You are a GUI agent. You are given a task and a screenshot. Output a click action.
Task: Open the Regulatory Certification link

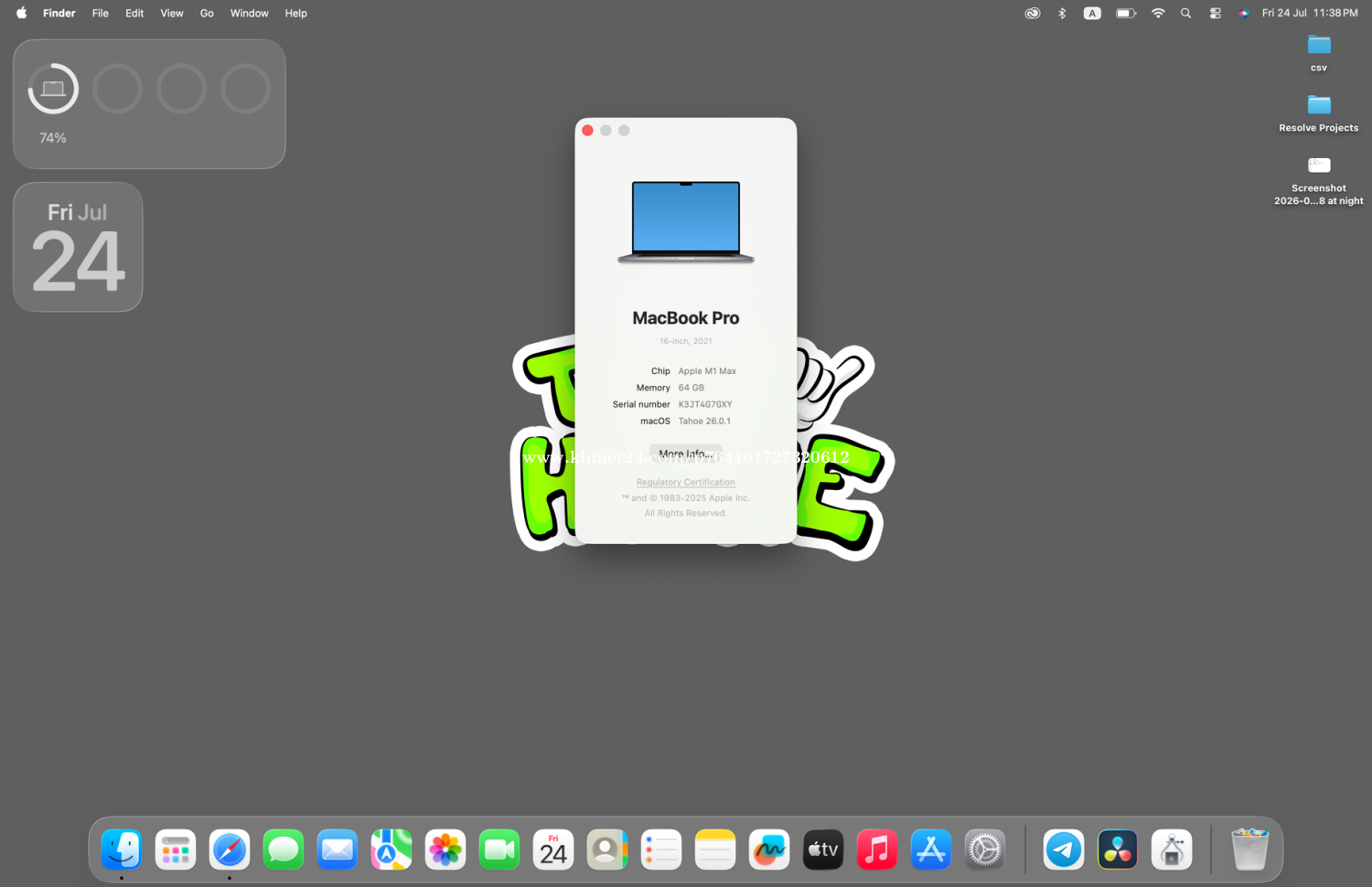(686, 482)
